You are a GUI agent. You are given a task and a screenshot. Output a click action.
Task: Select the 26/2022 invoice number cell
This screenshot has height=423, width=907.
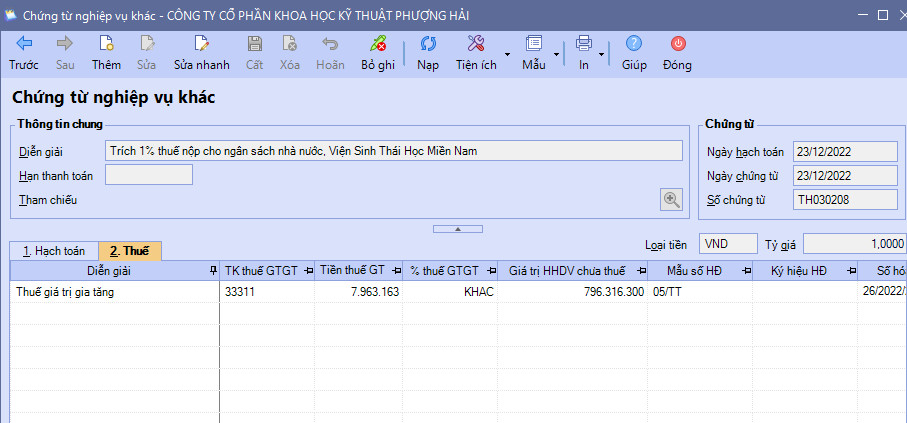click(x=882, y=292)
